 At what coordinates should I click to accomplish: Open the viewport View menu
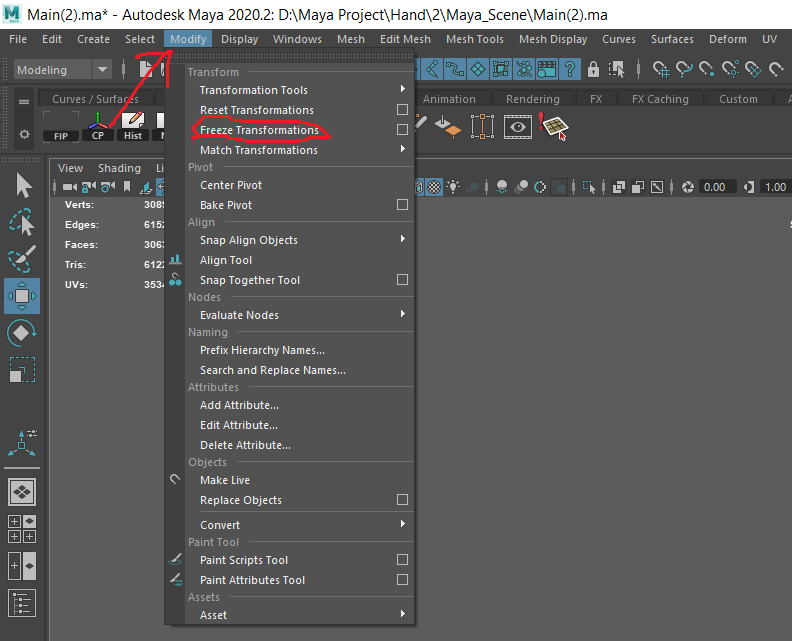click(x=70, y=168)
